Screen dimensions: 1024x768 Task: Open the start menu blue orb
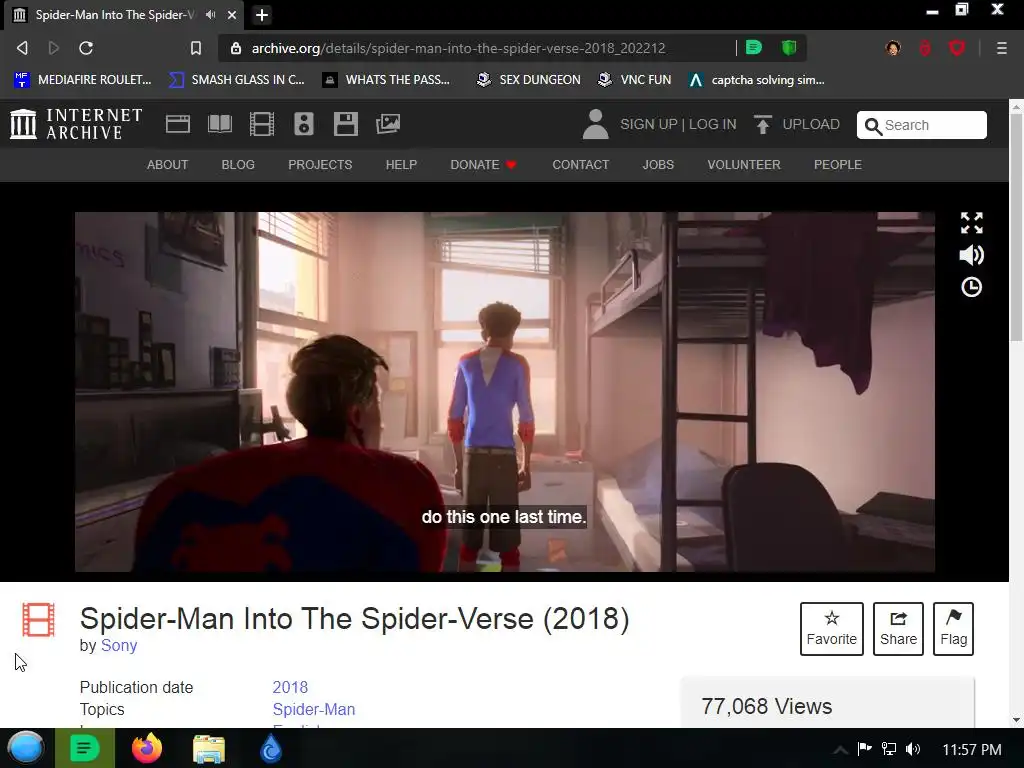point(25,748)
